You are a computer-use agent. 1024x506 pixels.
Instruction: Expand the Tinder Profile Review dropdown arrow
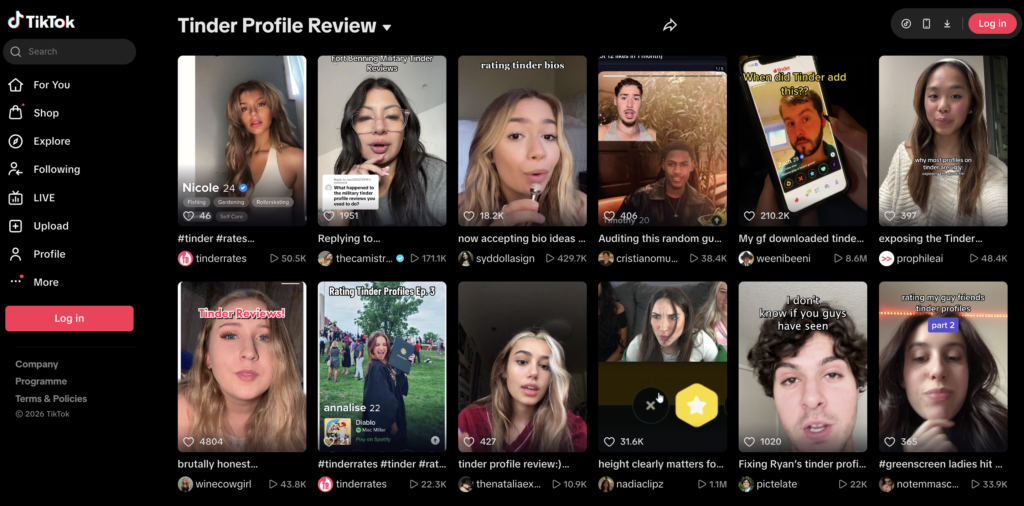pos(387,27)
